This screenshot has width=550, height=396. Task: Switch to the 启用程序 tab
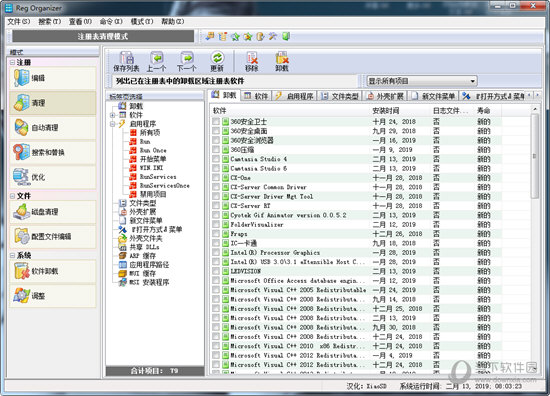click(x=294, y=96)
